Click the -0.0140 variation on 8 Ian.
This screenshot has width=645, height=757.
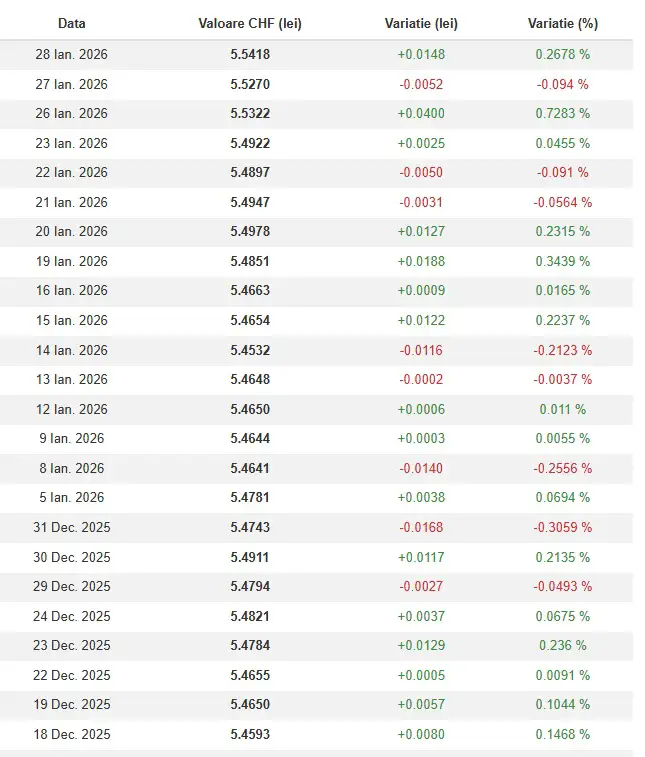(421, 468)
